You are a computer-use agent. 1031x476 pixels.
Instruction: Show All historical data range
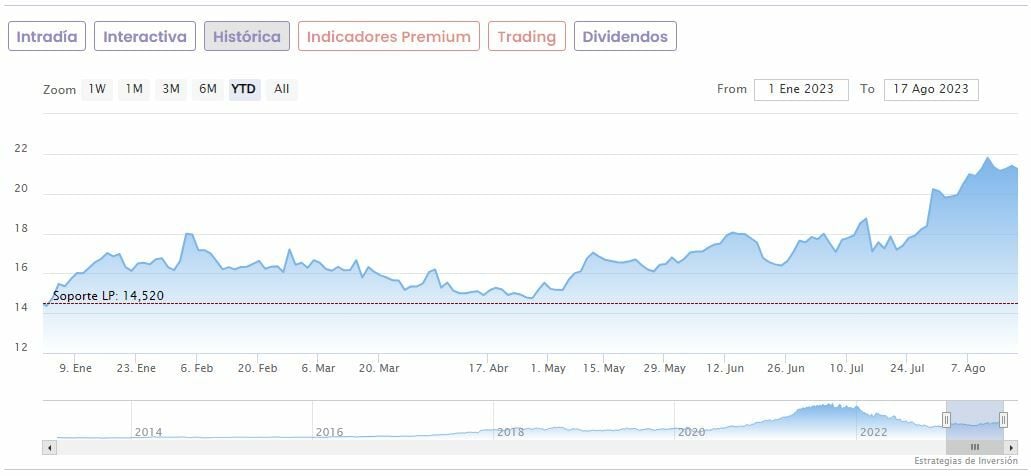click(282, 89)
